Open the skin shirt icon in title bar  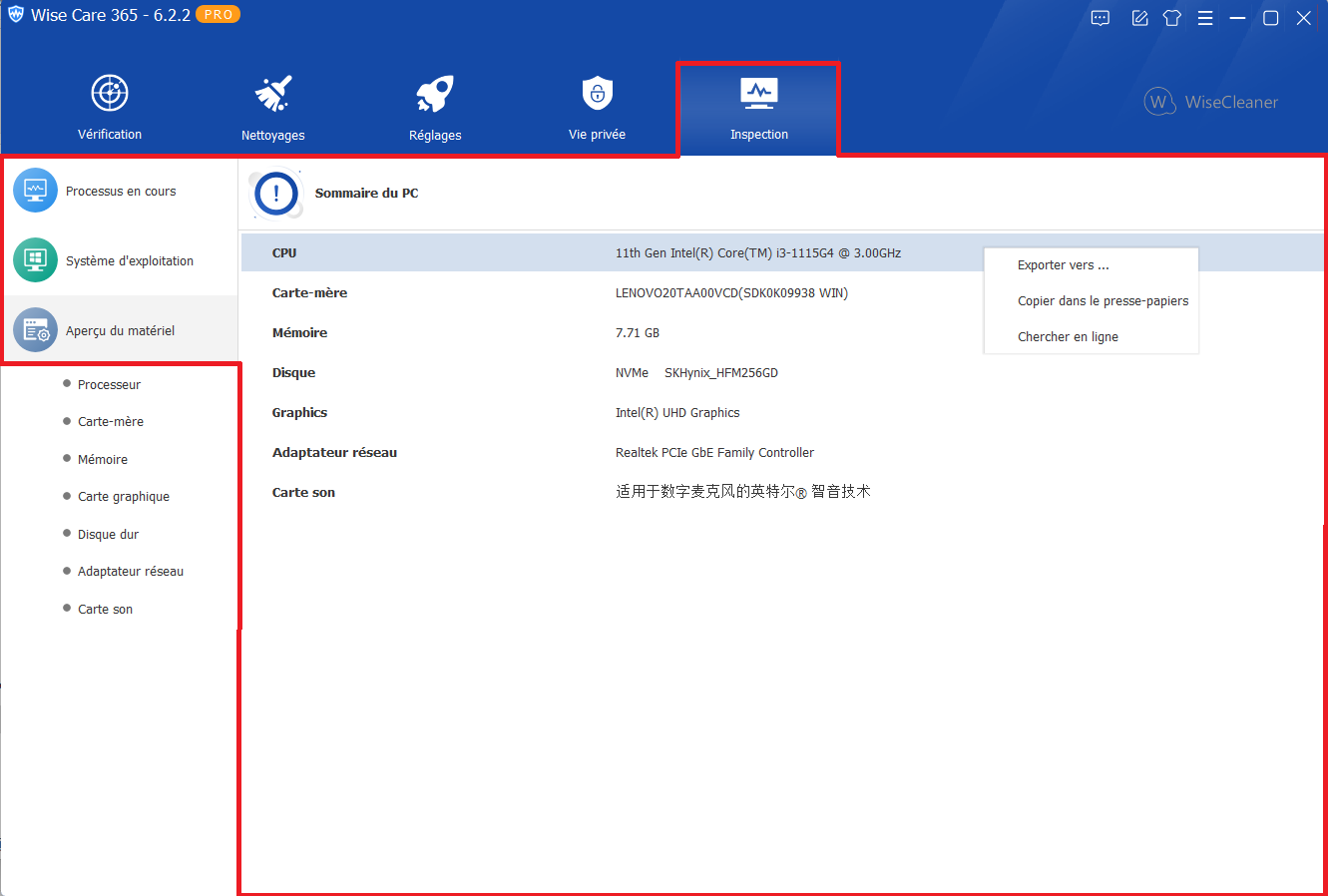1172,18
